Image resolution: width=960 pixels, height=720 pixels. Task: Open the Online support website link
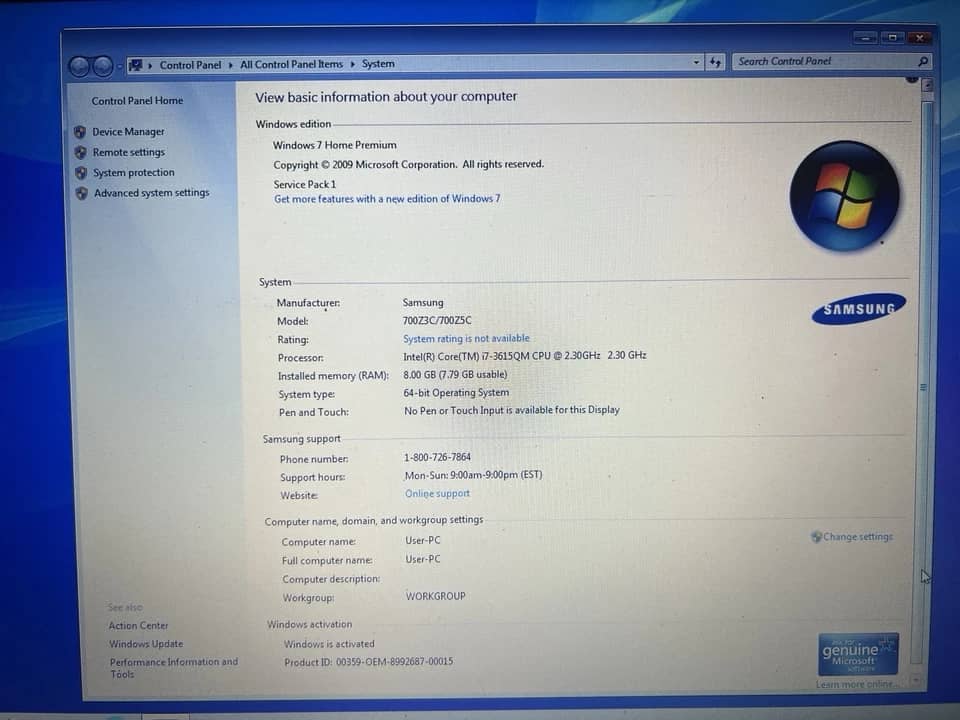pyautogui.click(x=437, y=493)
